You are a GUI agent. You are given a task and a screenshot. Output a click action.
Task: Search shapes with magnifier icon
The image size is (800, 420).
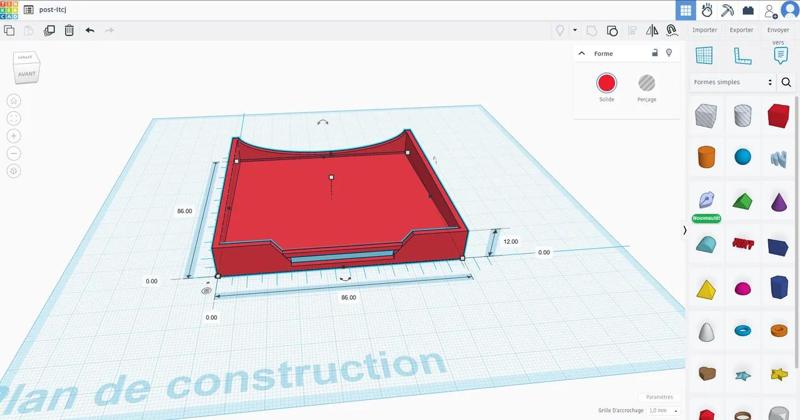pyautogui.click(x=786, y=82)
